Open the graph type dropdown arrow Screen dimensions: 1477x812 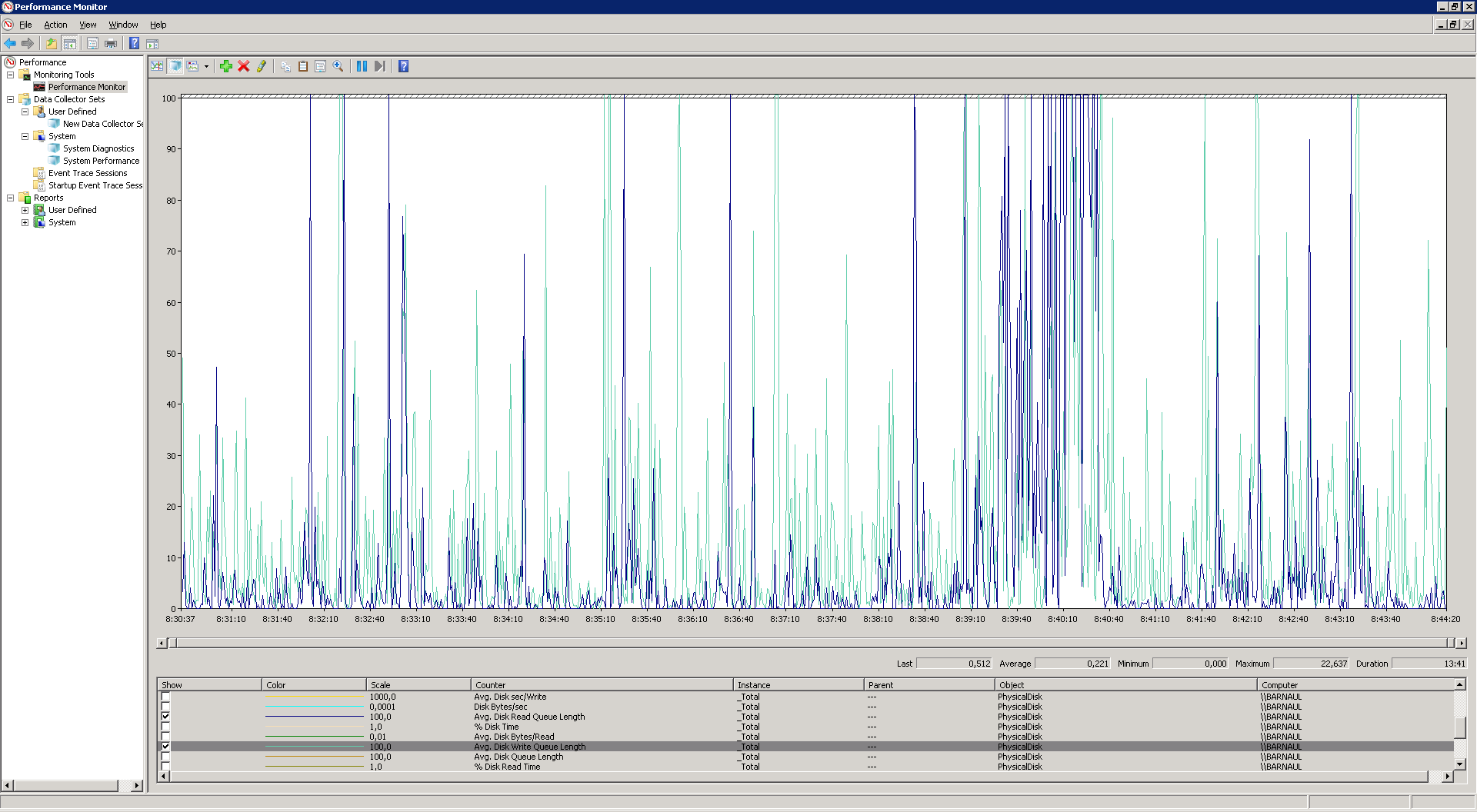point(206,67)
